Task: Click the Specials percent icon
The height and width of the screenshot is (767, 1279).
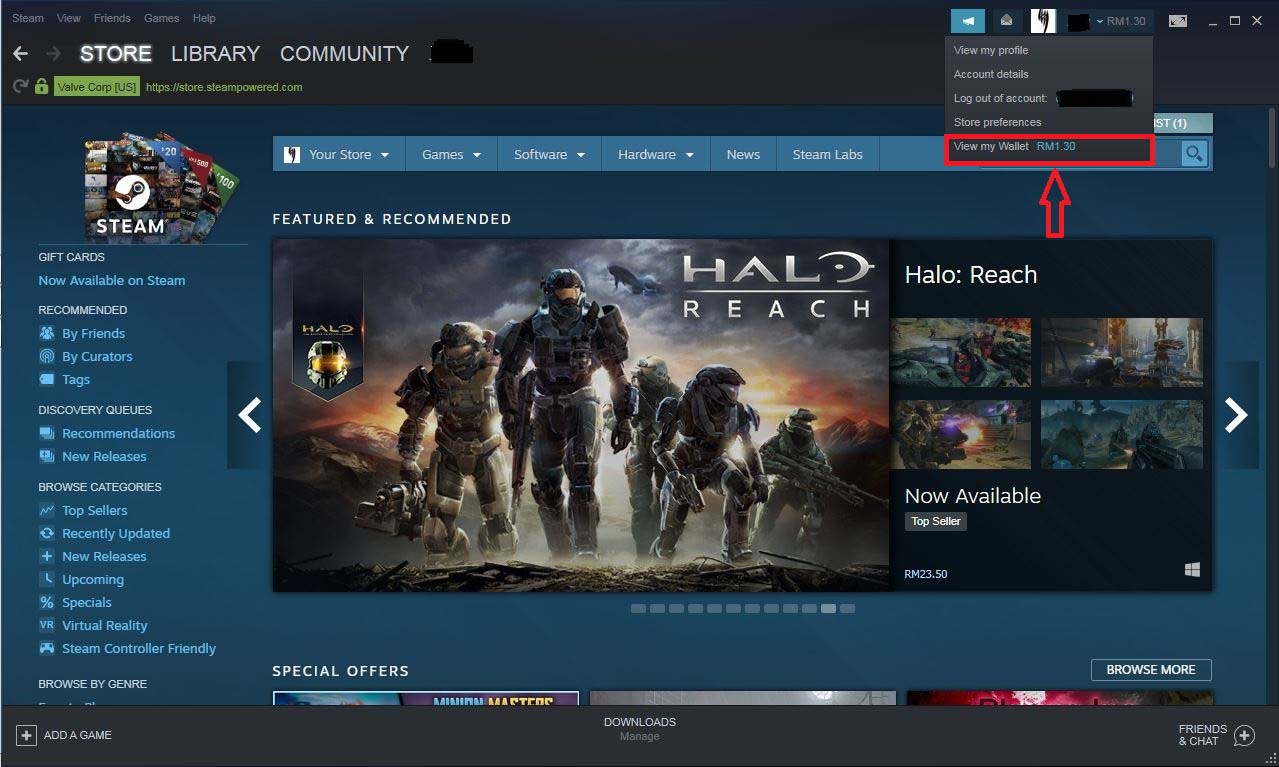Action: (47, 602)
